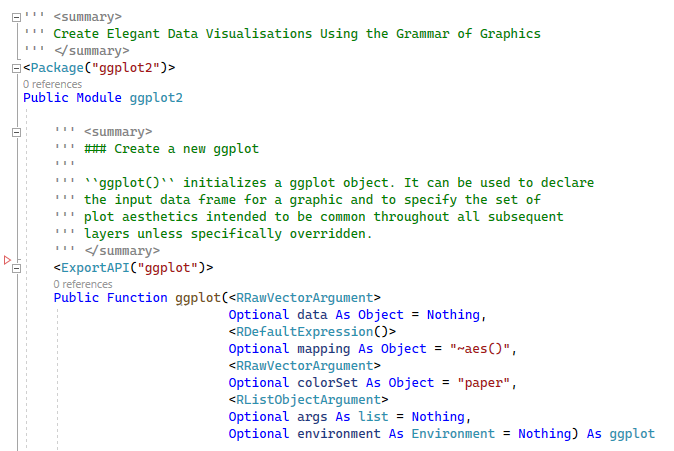Viewport: 674px width, 451px height.
Task: Collapse the 'Create a new ggplot' summary comment
Action: (x=15, y=132)
